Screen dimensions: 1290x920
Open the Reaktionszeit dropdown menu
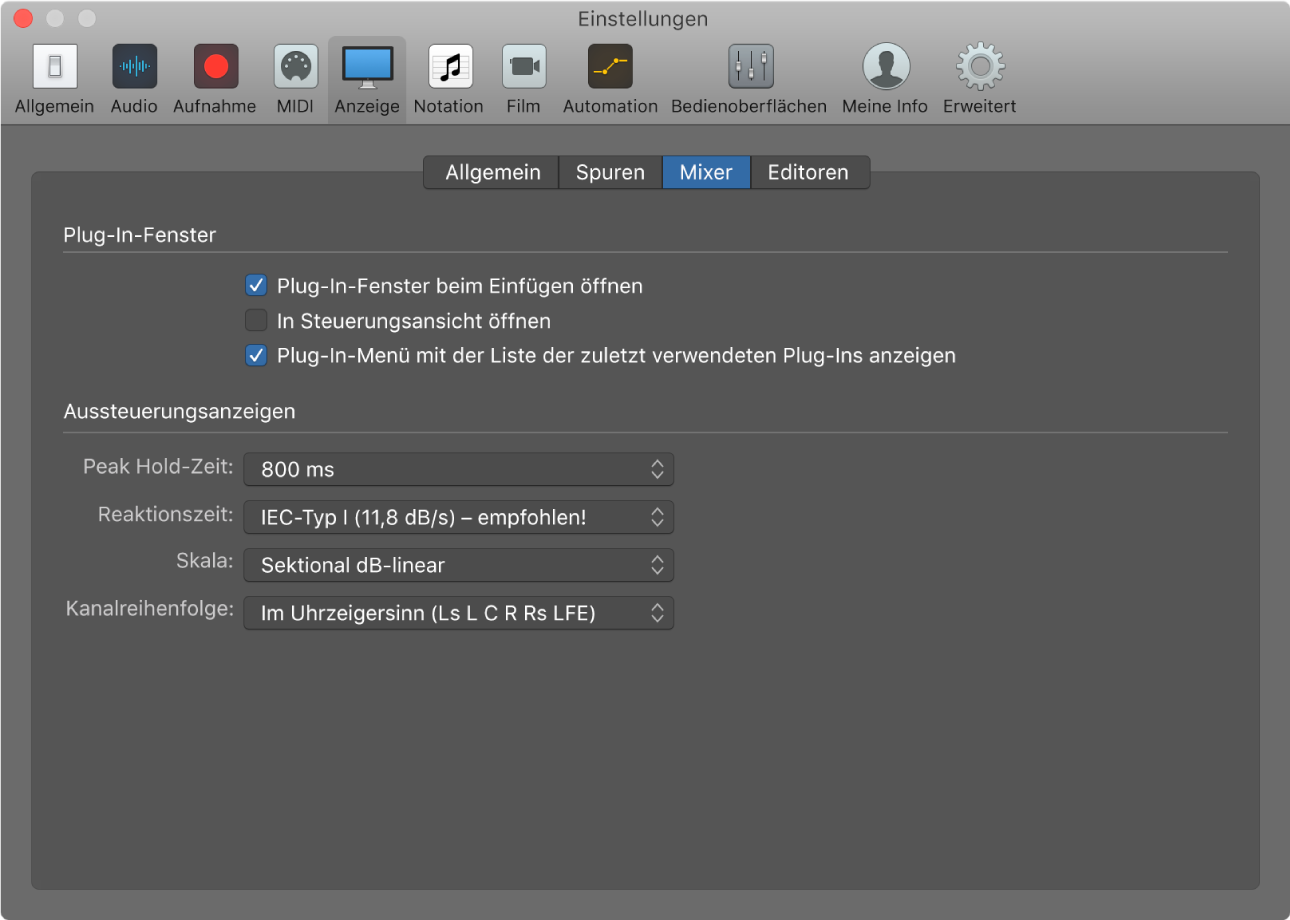[x=459, y=517]
